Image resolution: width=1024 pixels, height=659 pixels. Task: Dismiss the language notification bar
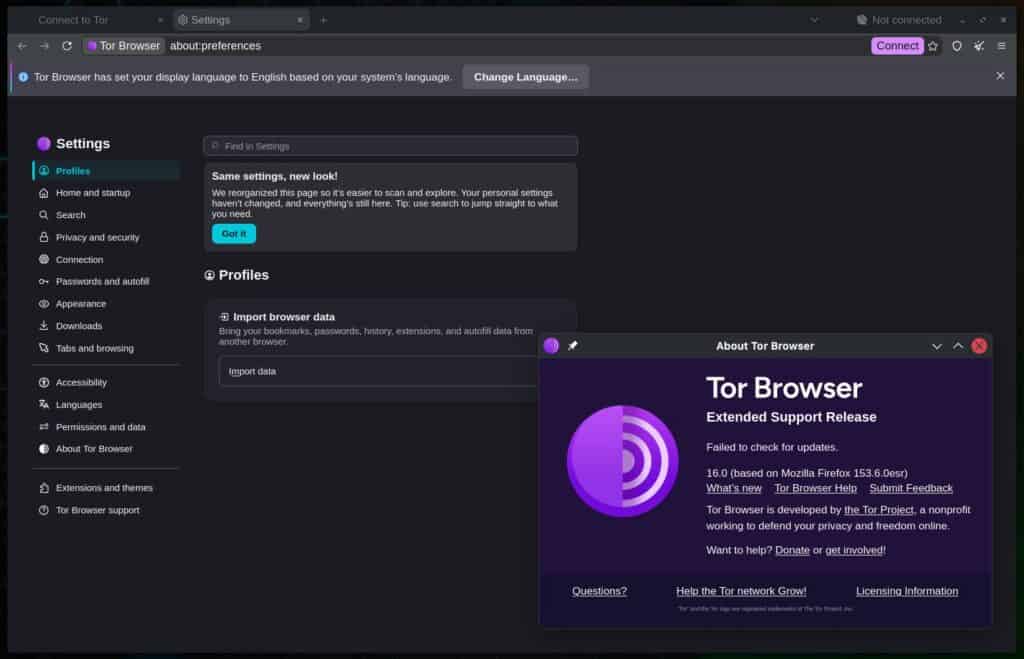1000,76
